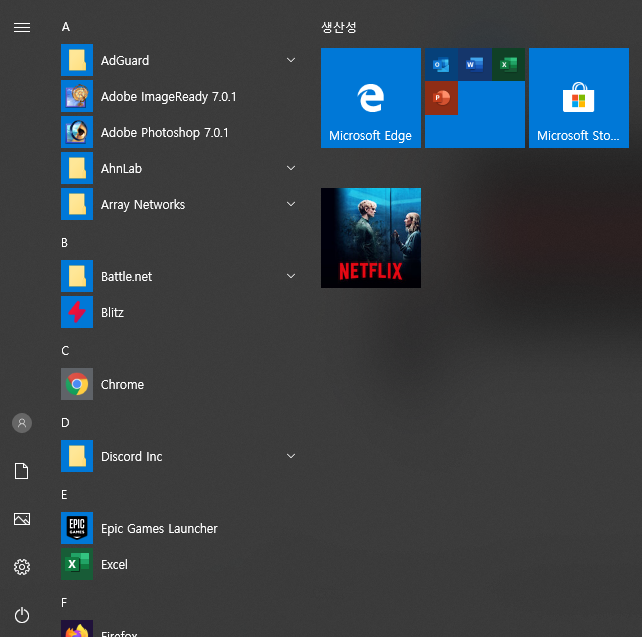Select the Adobe Photoshop 7.0.1 label
Image resolution: width=642 pixels, height=637 pixels.
pos(165,133)
